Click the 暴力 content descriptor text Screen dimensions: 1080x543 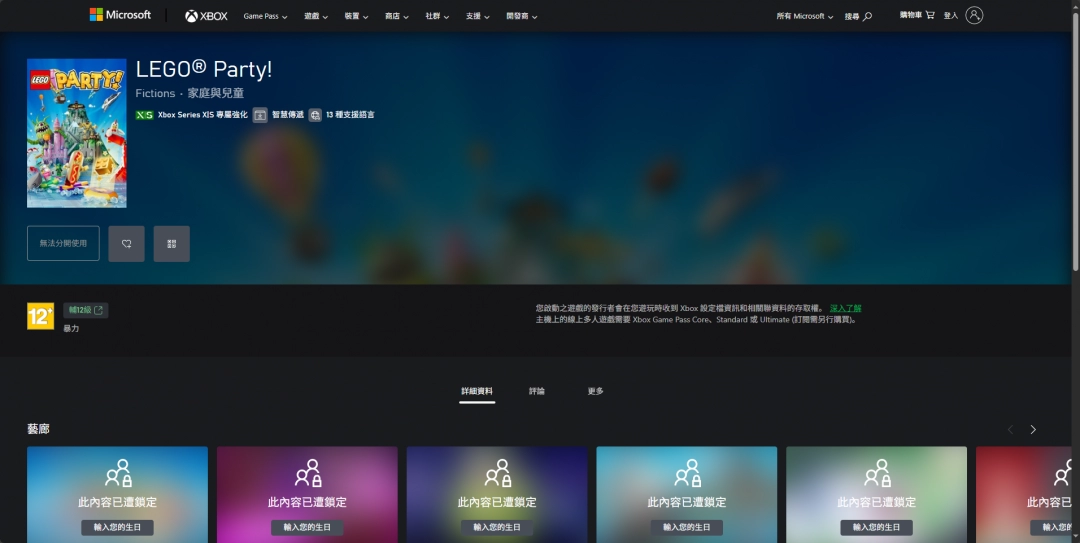(x=71, y=329)
